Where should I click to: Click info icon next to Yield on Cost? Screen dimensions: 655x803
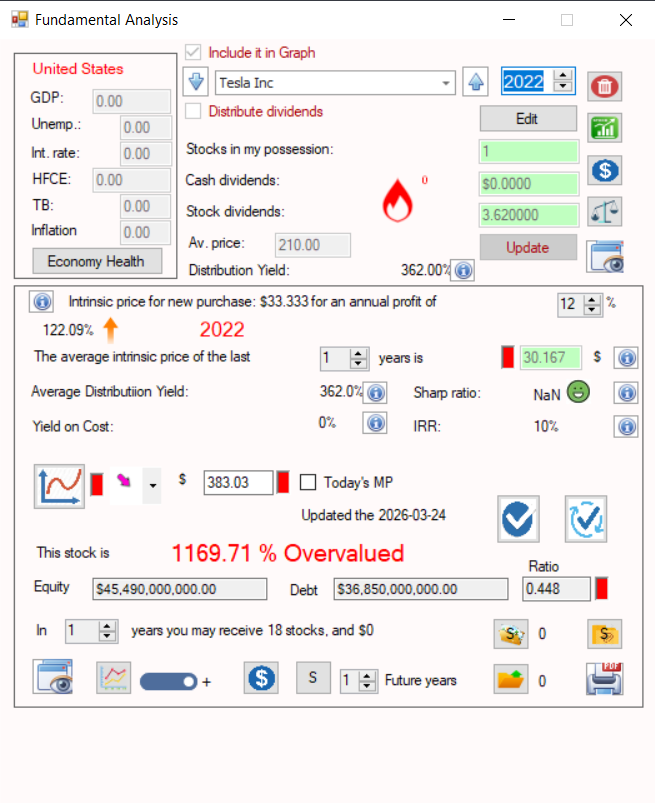coord(375,423)
